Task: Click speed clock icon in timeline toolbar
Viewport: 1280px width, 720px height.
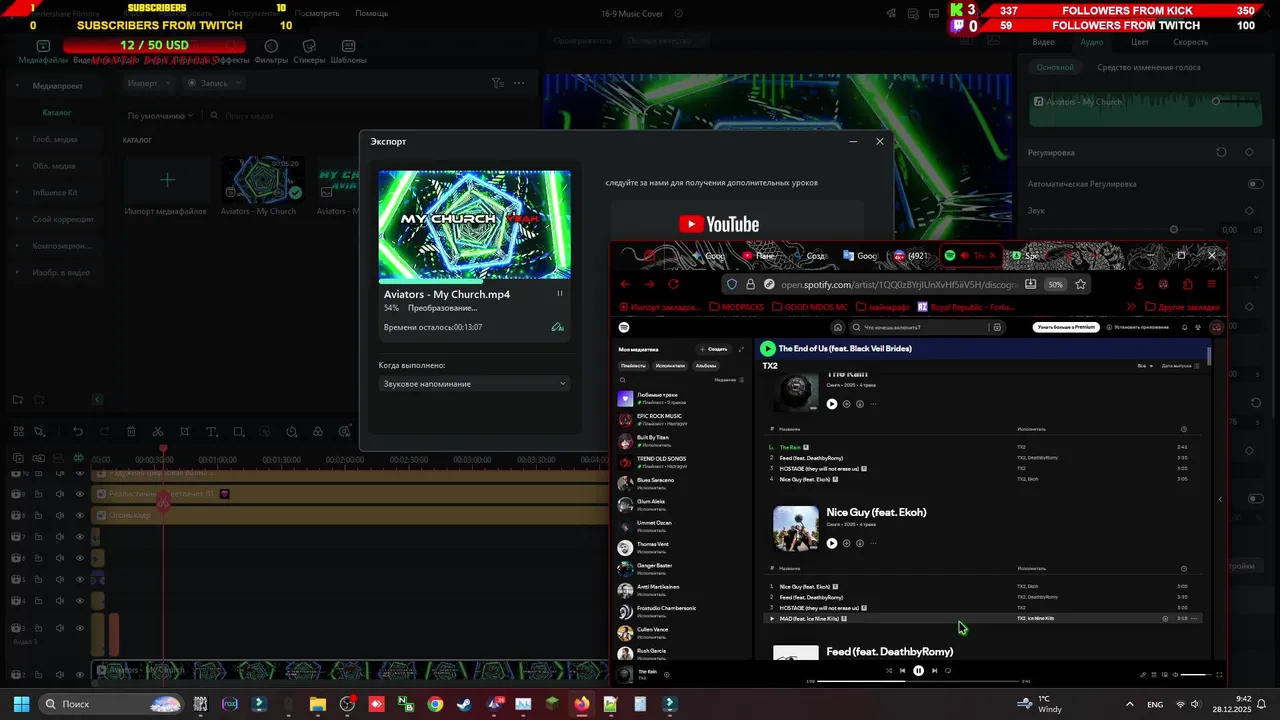Action: 292,432
